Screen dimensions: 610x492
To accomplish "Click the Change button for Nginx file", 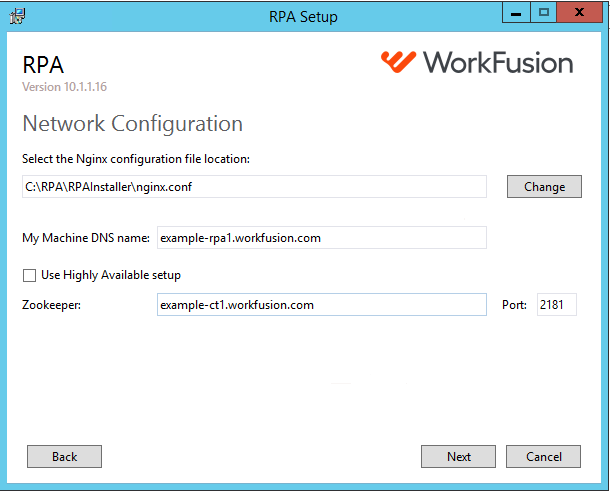I will 544,187.
